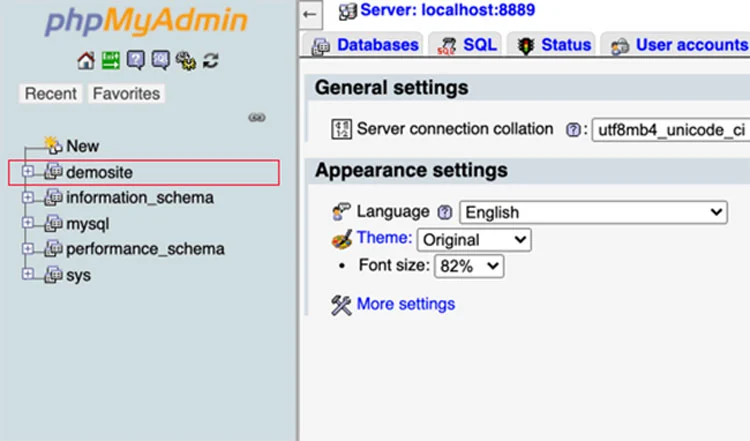Switch to the Databases tab
Screen dimensions: 750x441
(x=362, y=44)
